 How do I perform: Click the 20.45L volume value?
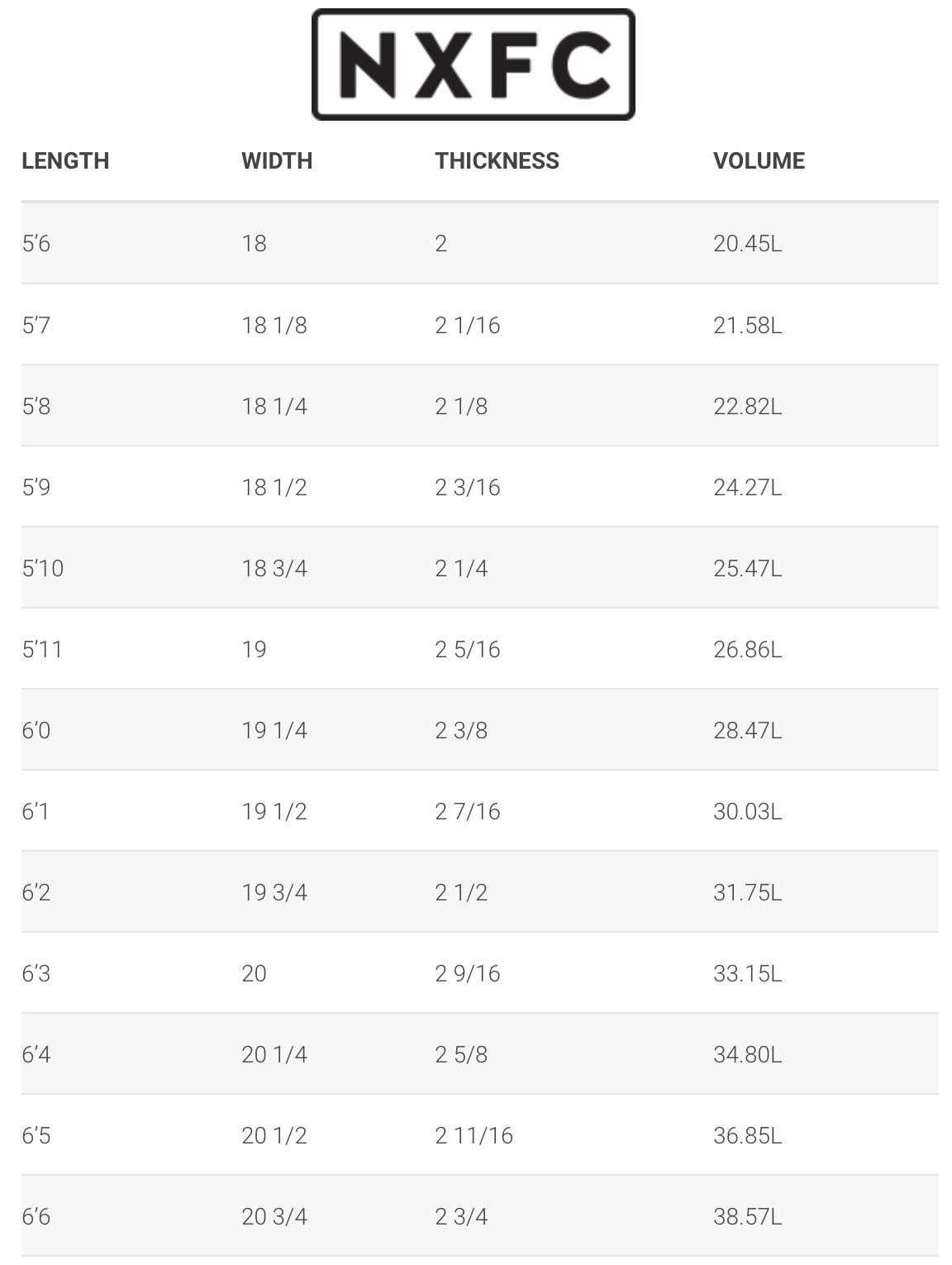pyautogui.click(x=747, y=243)
